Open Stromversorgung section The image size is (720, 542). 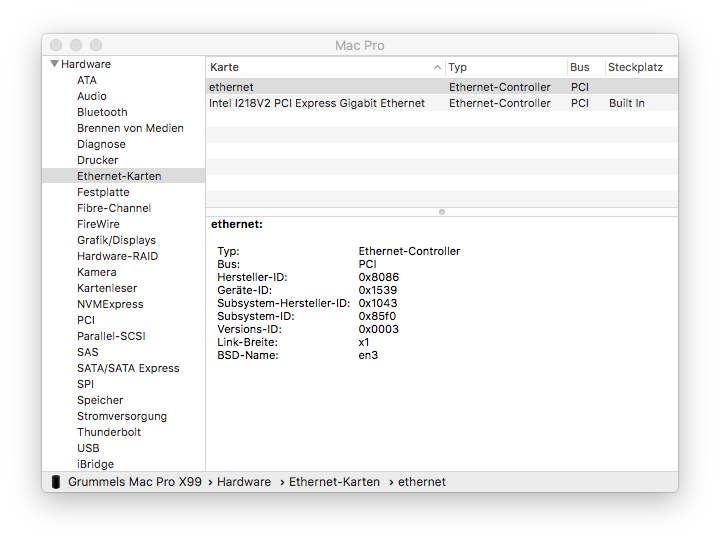point(122,416)
